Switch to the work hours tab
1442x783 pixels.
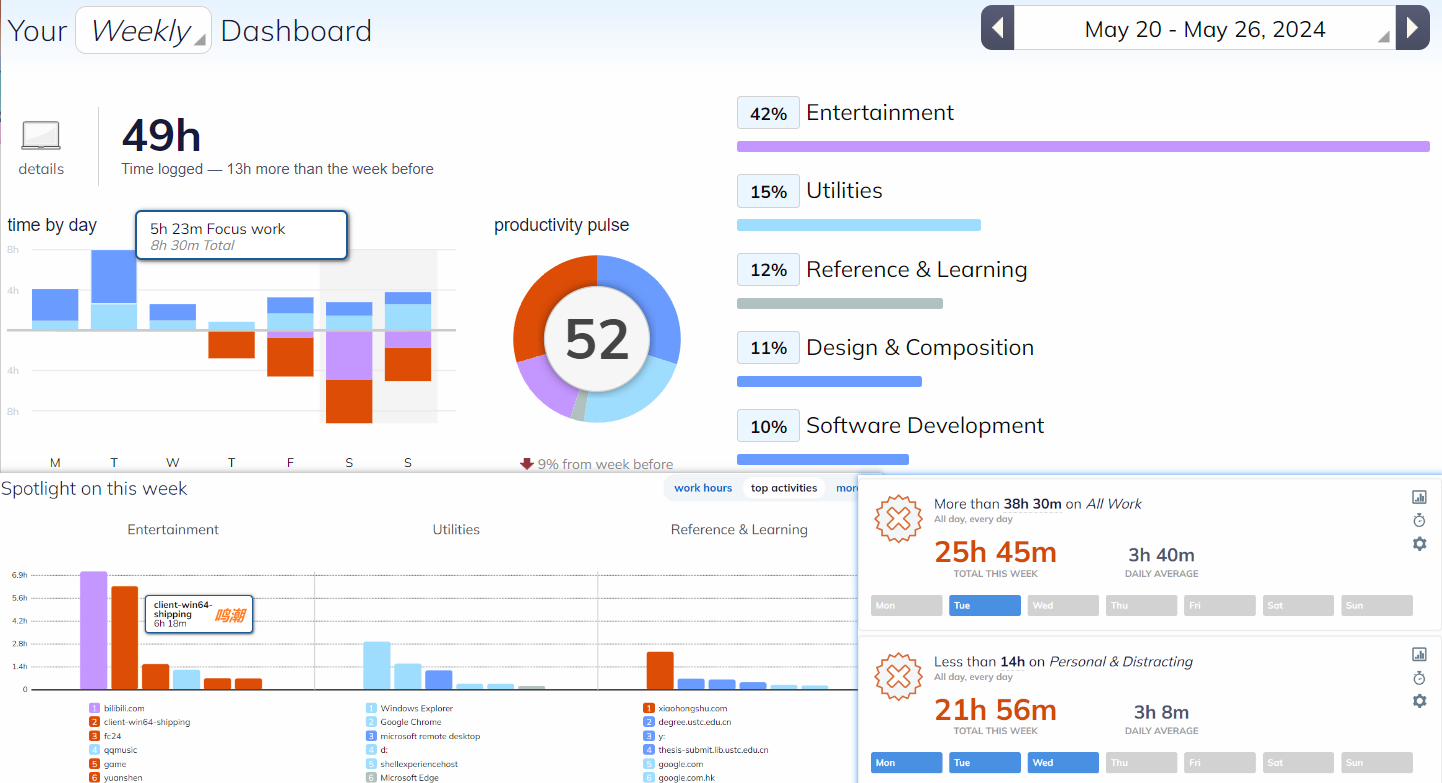[703, 488]
